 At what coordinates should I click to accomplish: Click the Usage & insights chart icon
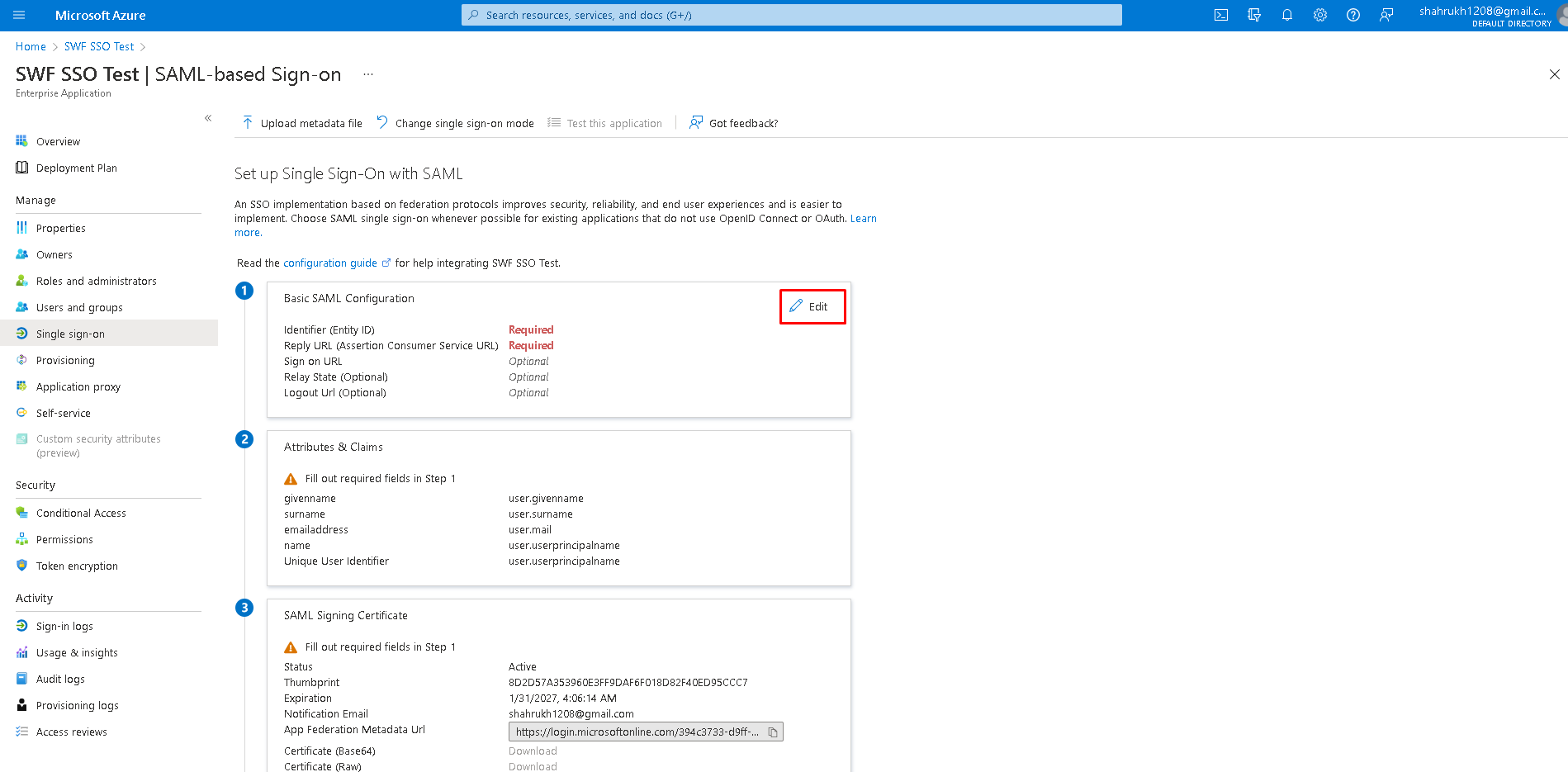pos(21,652)
